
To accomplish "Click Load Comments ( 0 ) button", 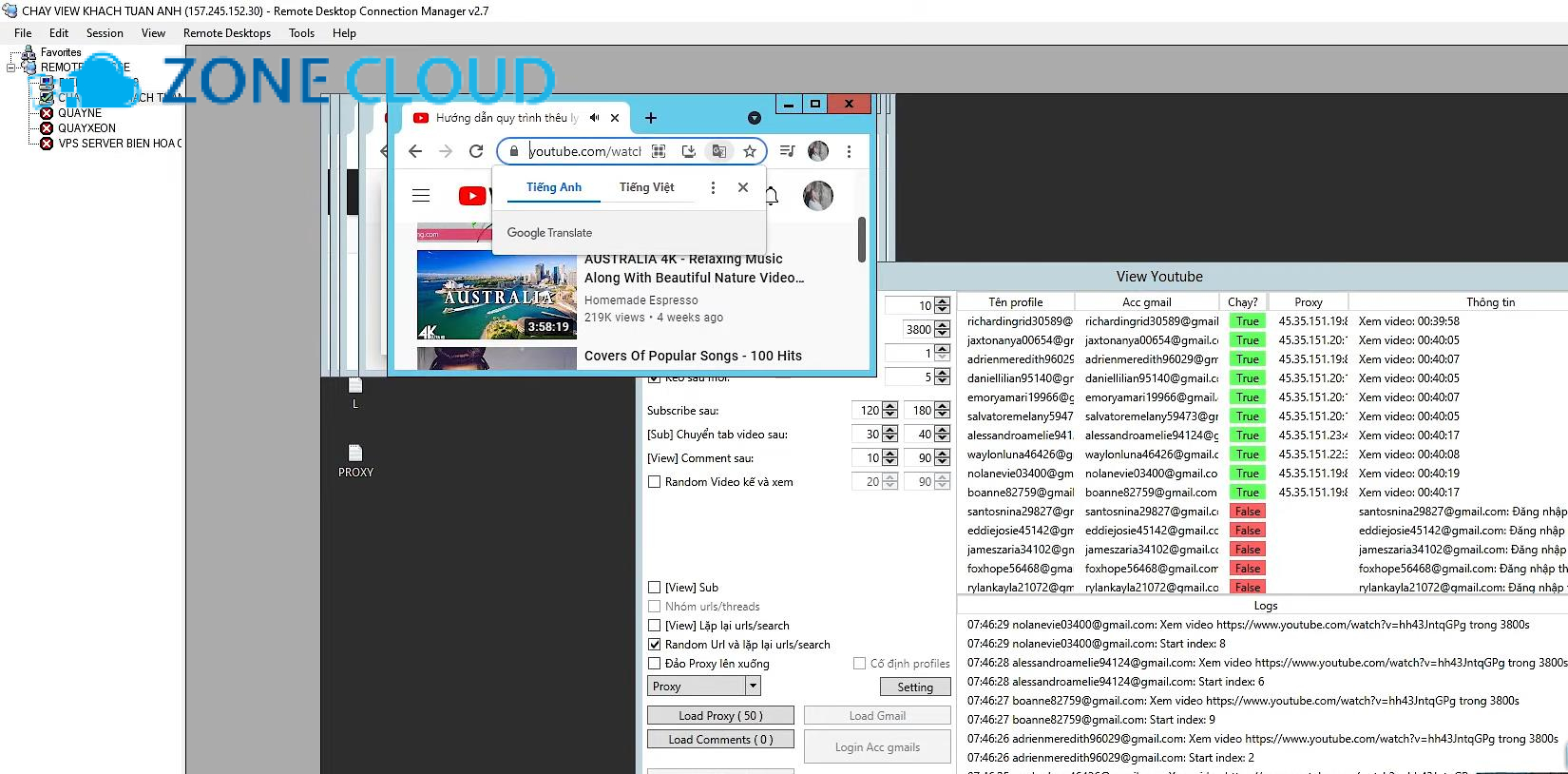I will point(720,739).
